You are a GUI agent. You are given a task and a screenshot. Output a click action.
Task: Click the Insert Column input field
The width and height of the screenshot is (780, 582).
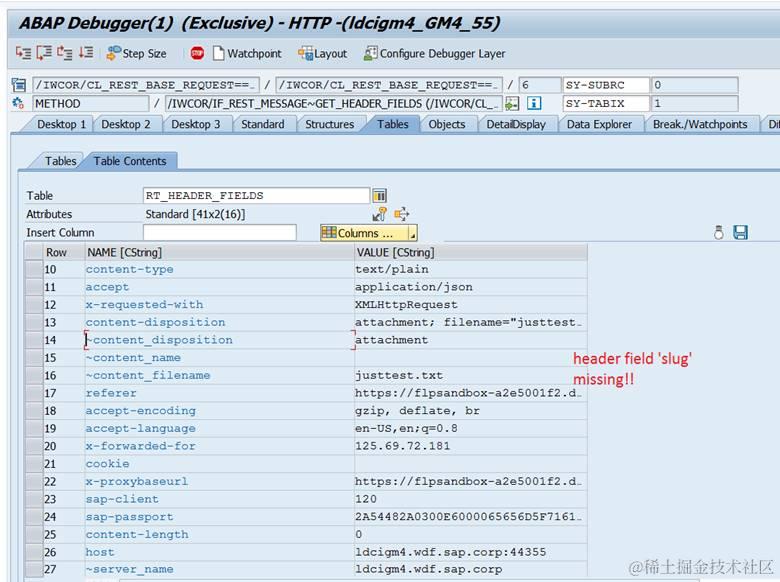219,232
